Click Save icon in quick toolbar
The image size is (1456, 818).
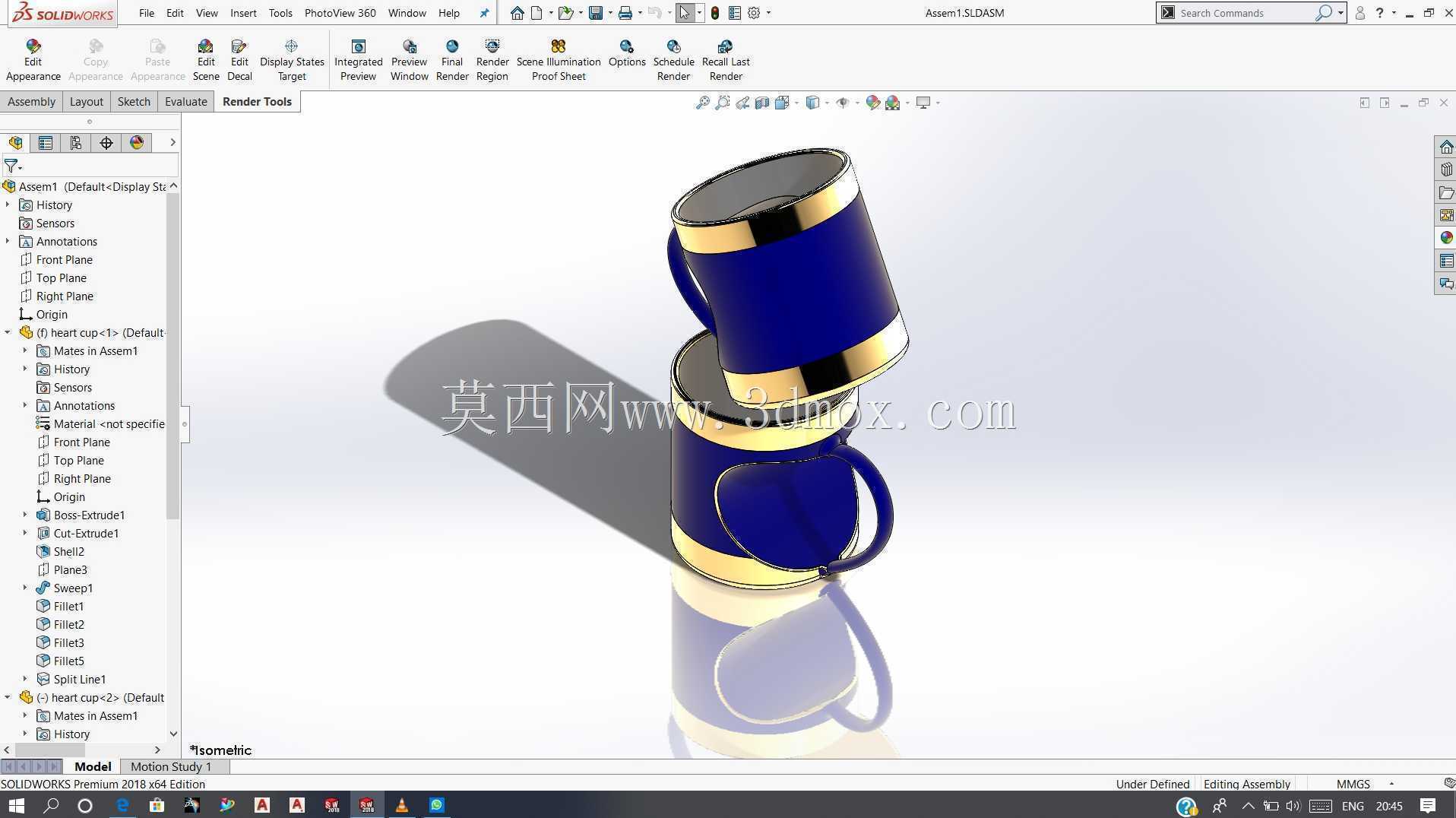(x=596, y=13)
